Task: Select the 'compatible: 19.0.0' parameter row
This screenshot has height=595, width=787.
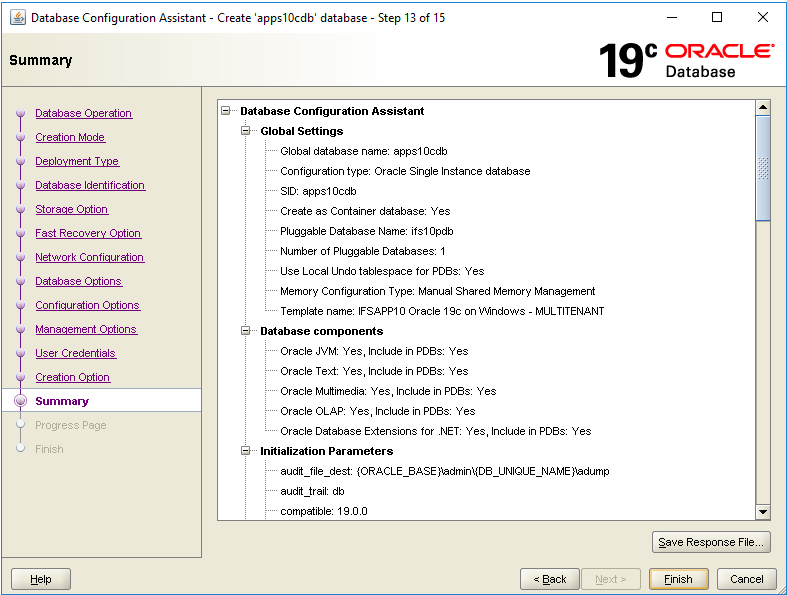Action: (x=324, y=511)
